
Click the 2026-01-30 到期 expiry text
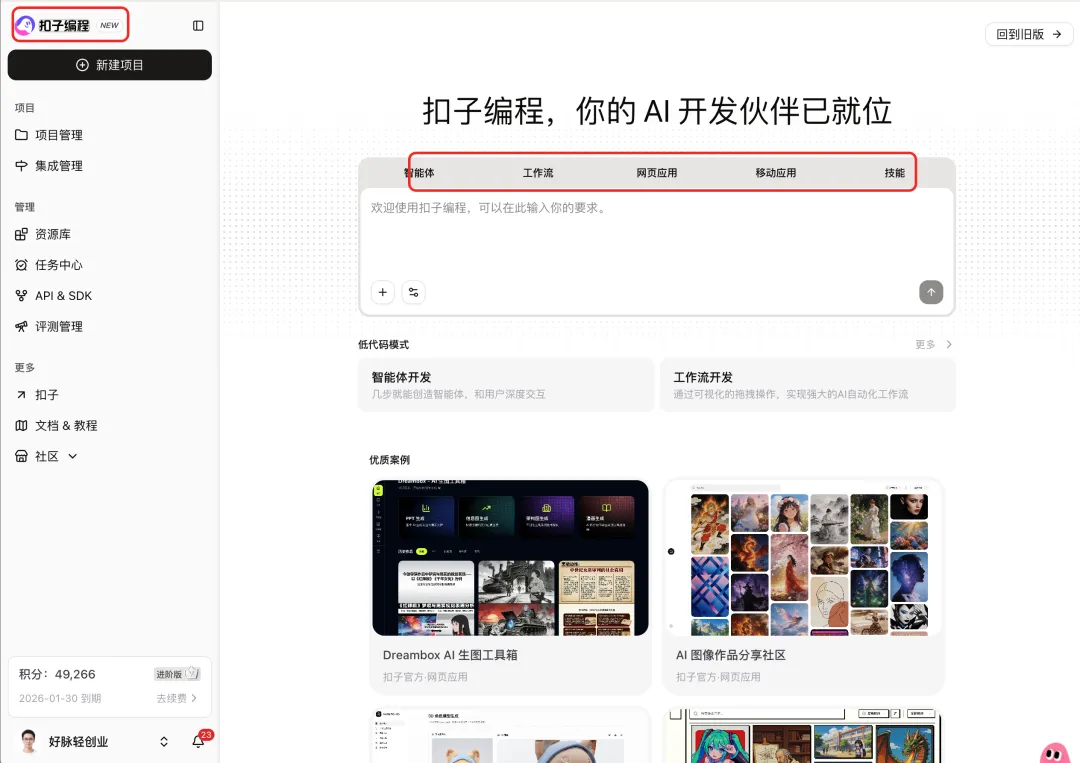(x=60, y=698)
